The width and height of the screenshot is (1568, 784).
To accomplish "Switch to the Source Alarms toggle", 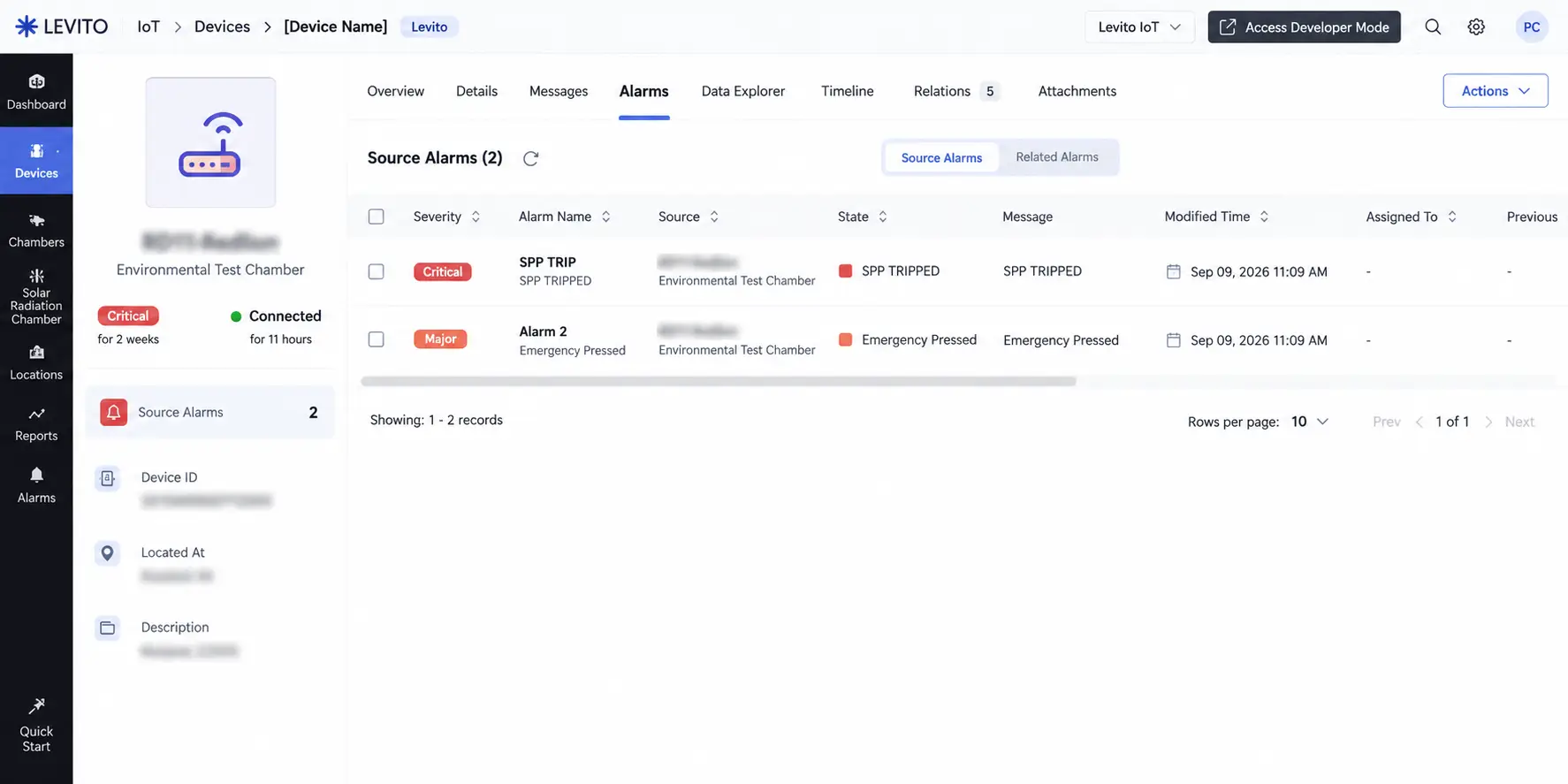I will (941, 157).
